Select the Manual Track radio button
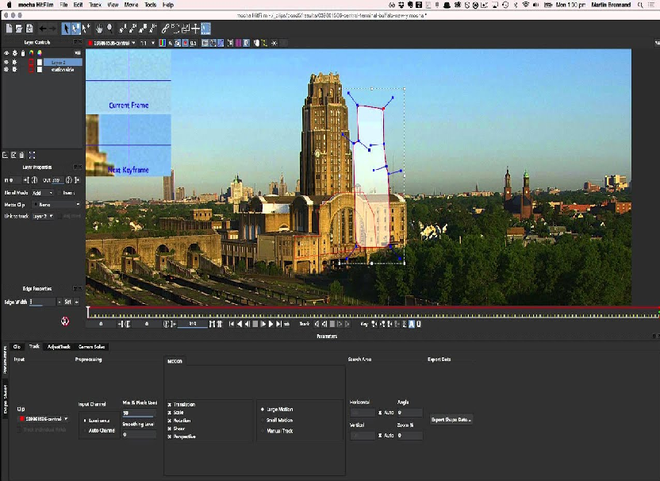The image size is (660, 481). click(x=263, y=431)
